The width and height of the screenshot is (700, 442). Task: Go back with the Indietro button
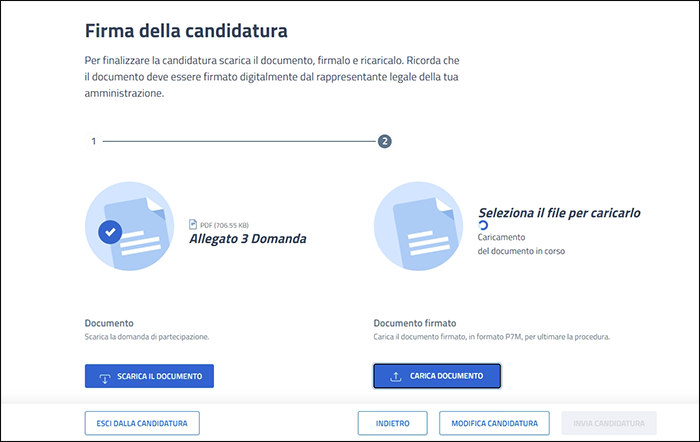393,423
